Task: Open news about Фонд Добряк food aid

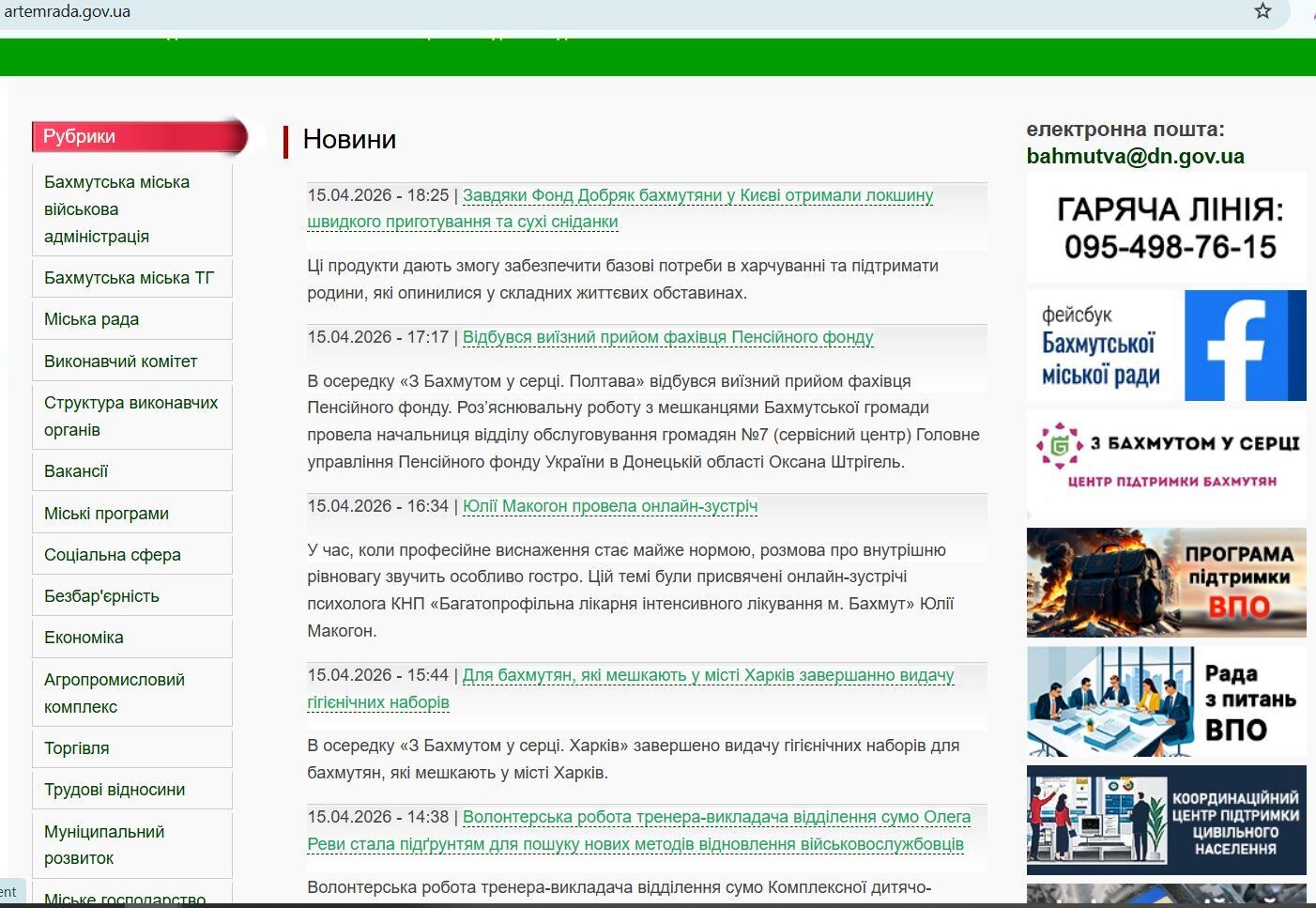Action: 697,196
